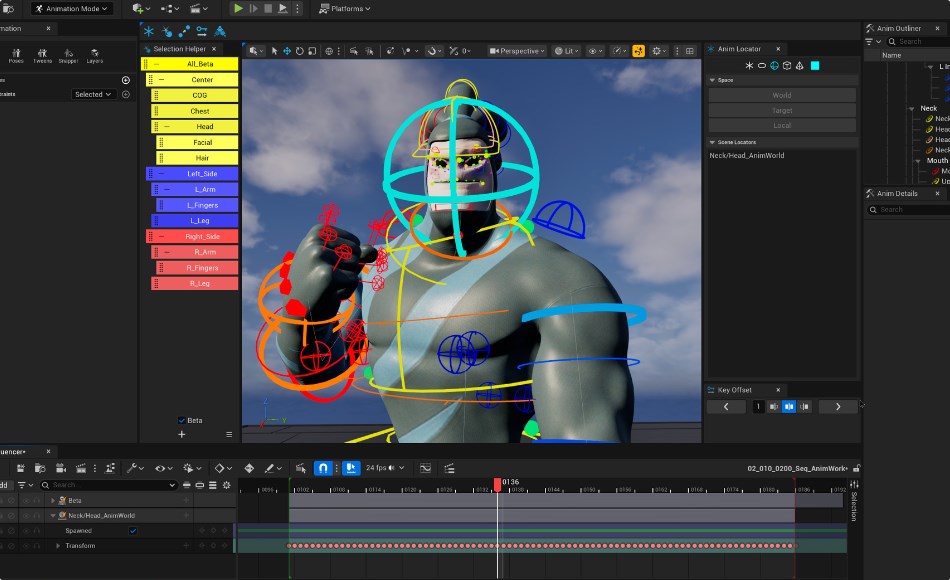Expand the Transform track in Sequencer
Screen dimensions: 950x580
click(x=58, y=546)
